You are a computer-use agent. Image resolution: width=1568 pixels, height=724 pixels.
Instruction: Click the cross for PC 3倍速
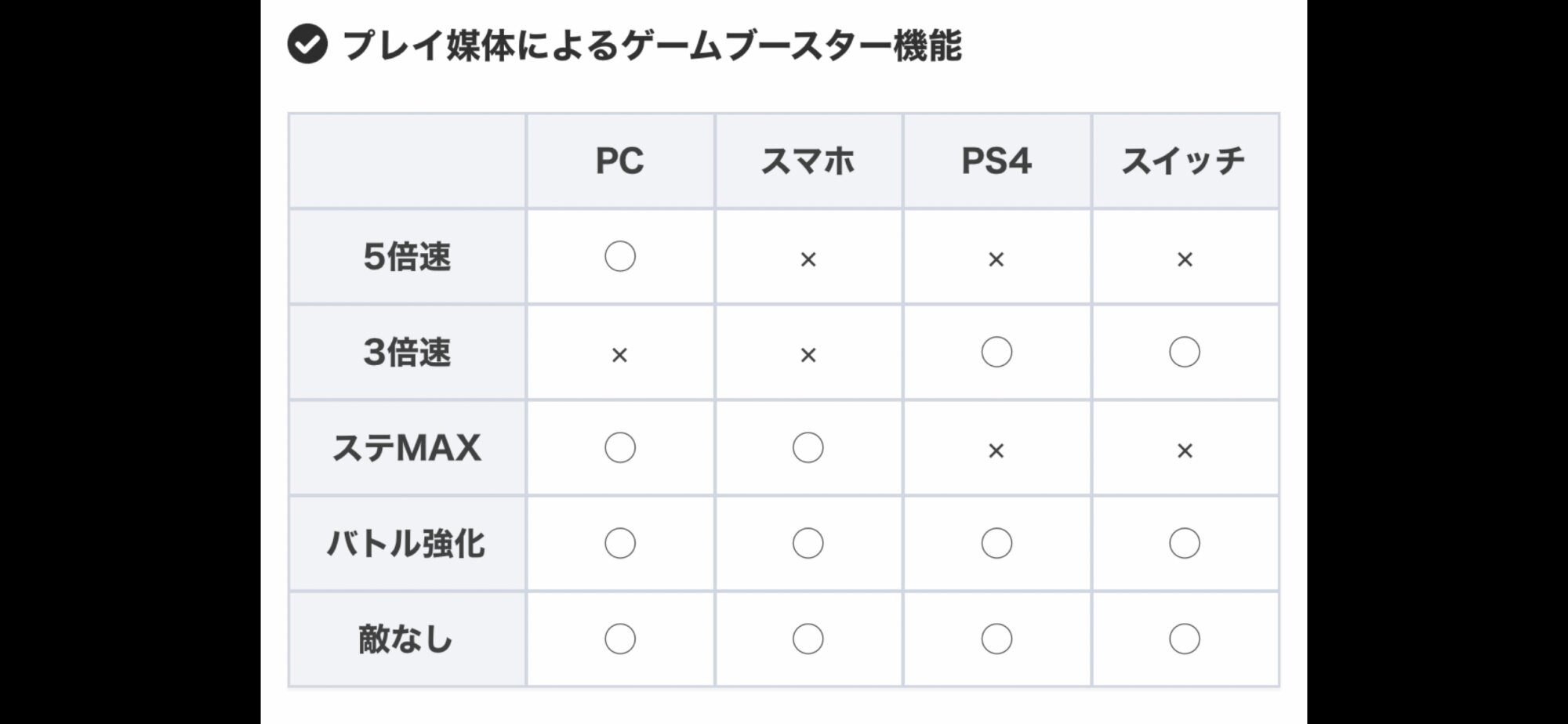coord(619,355)
